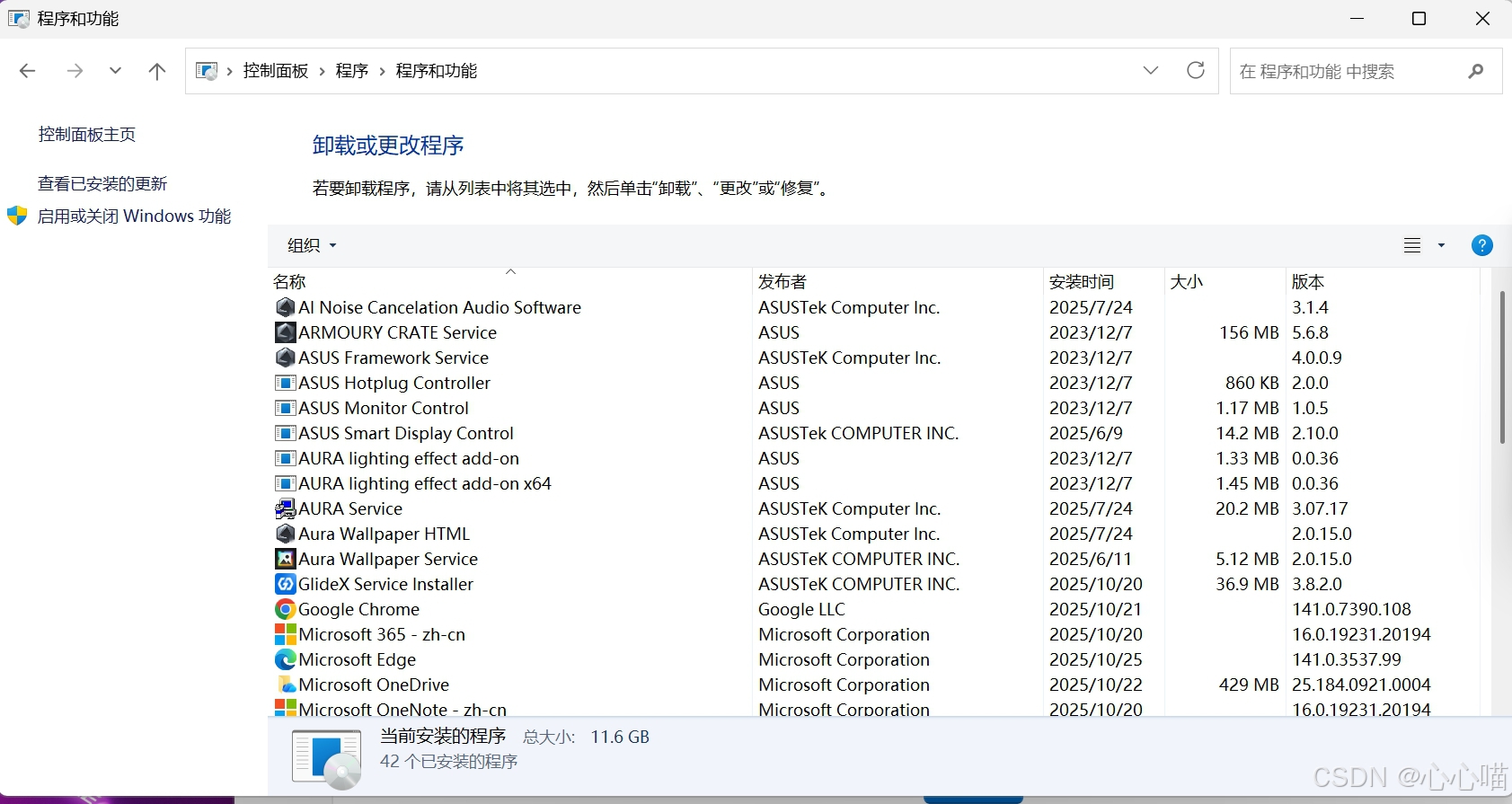
Task: Select the AURA Service icon
Action: [285, 508]
